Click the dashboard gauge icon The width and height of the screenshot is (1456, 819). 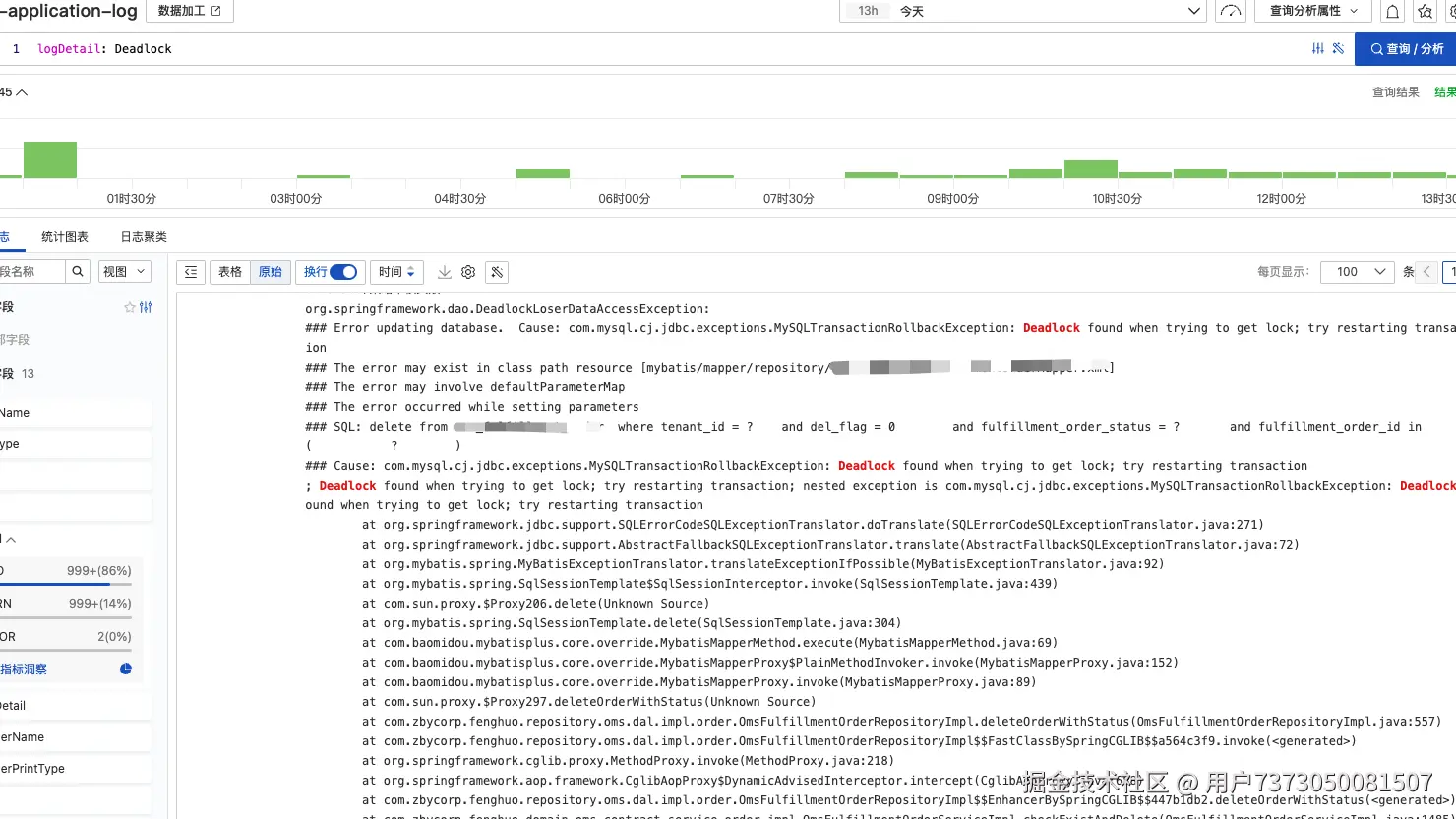click(x=1231, y=11)
